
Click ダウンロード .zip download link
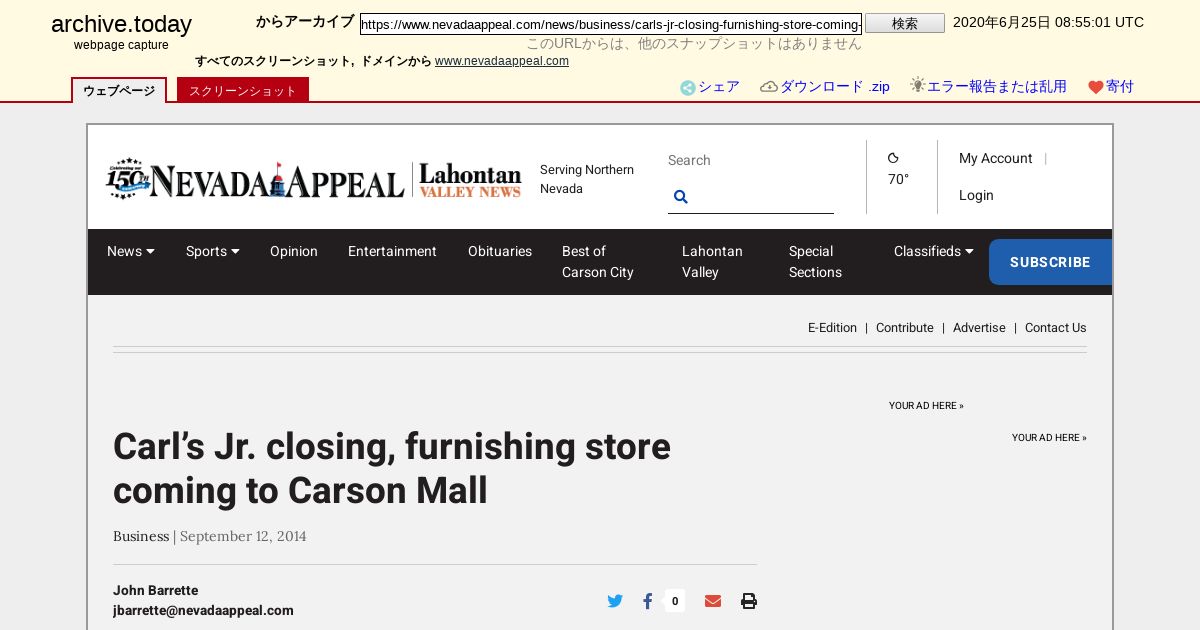point(825,87)
